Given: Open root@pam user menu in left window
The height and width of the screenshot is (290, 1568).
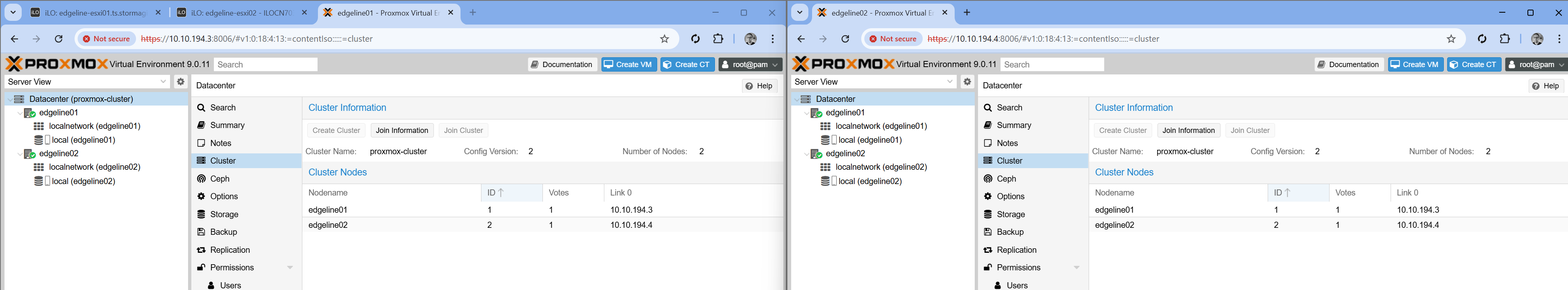Looking at the screenshot, I should [x=750, y=65].
